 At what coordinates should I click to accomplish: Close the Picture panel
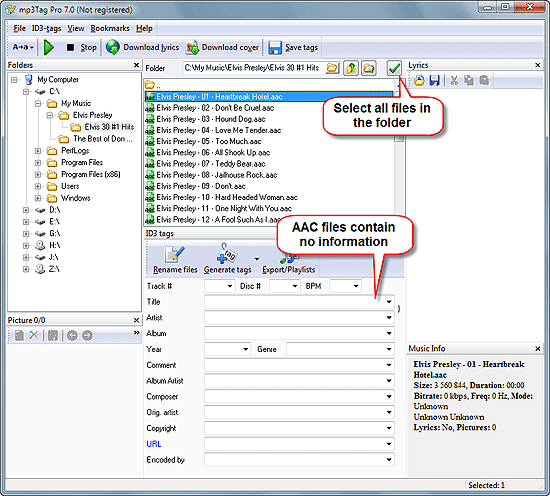point(136,320)
